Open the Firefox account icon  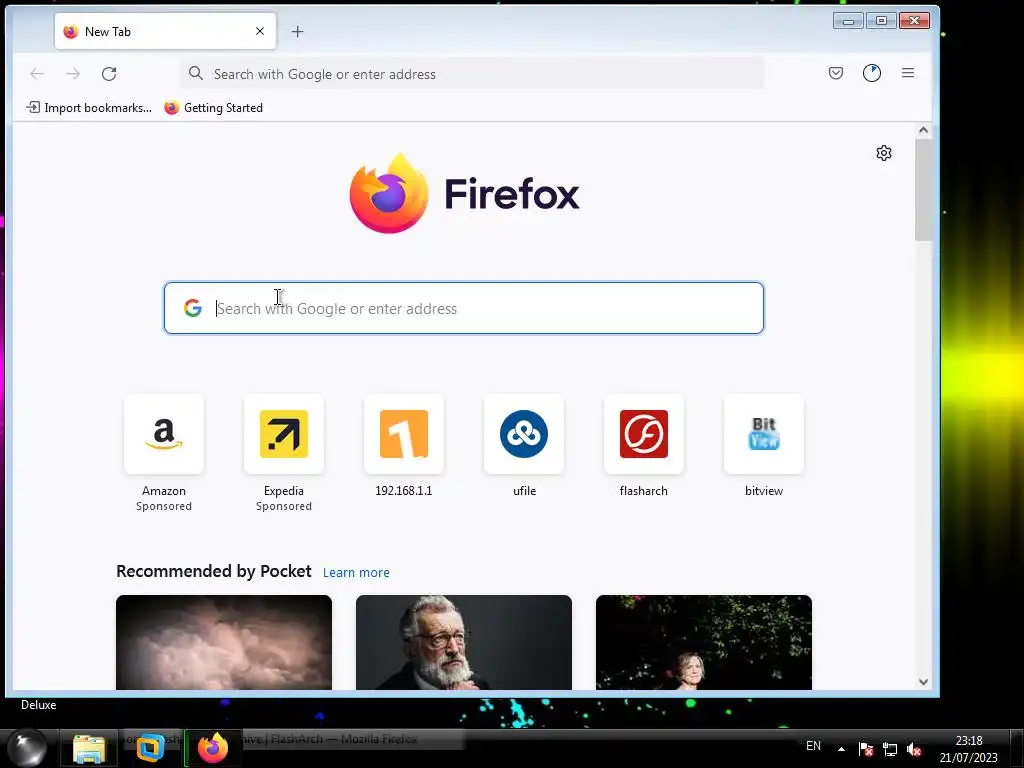click(x=872, y=73)
